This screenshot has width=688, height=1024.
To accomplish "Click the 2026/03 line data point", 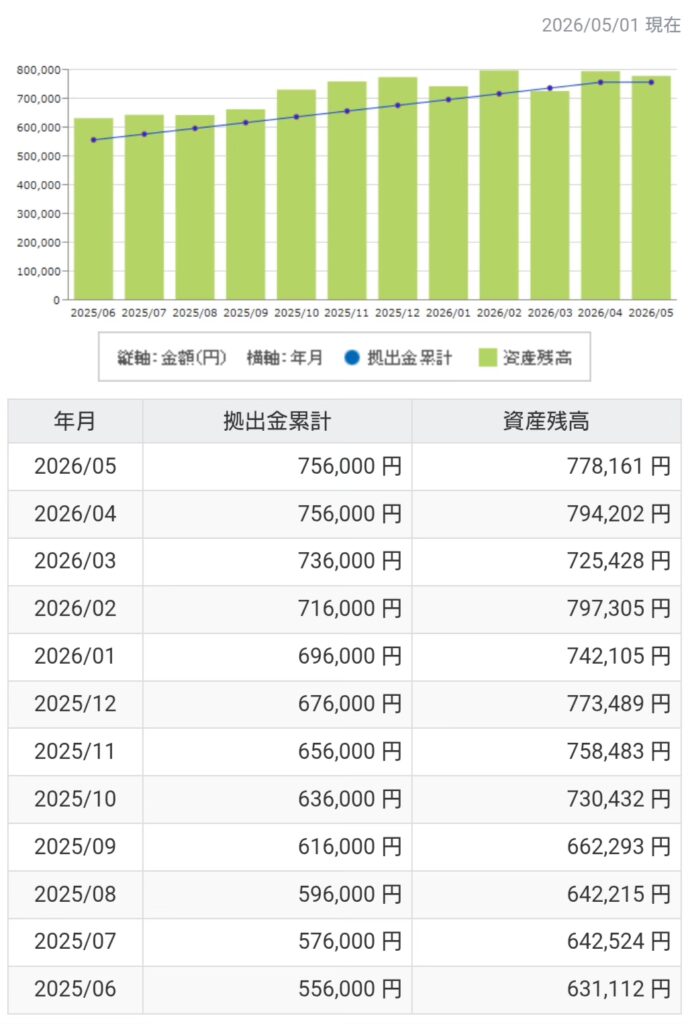I will coord(550,88).
